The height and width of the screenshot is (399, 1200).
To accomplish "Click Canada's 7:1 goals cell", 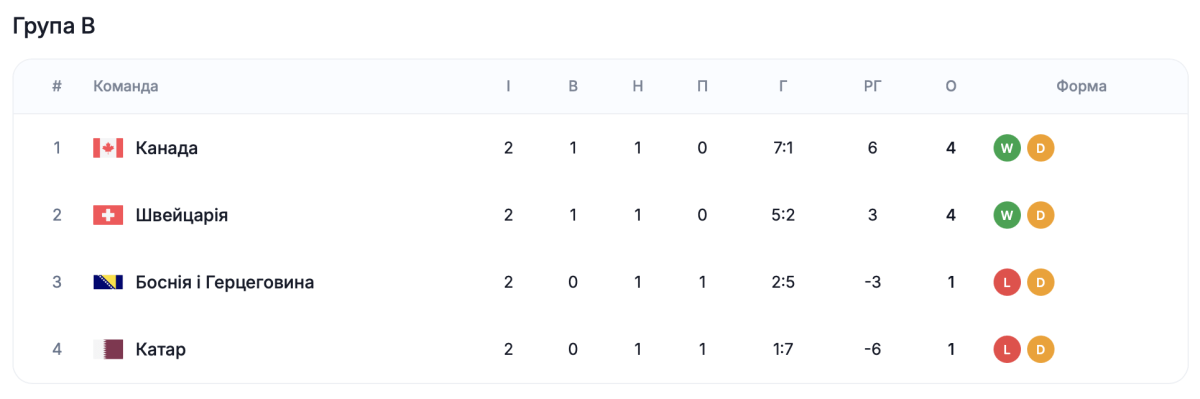I will click(783, 148).
